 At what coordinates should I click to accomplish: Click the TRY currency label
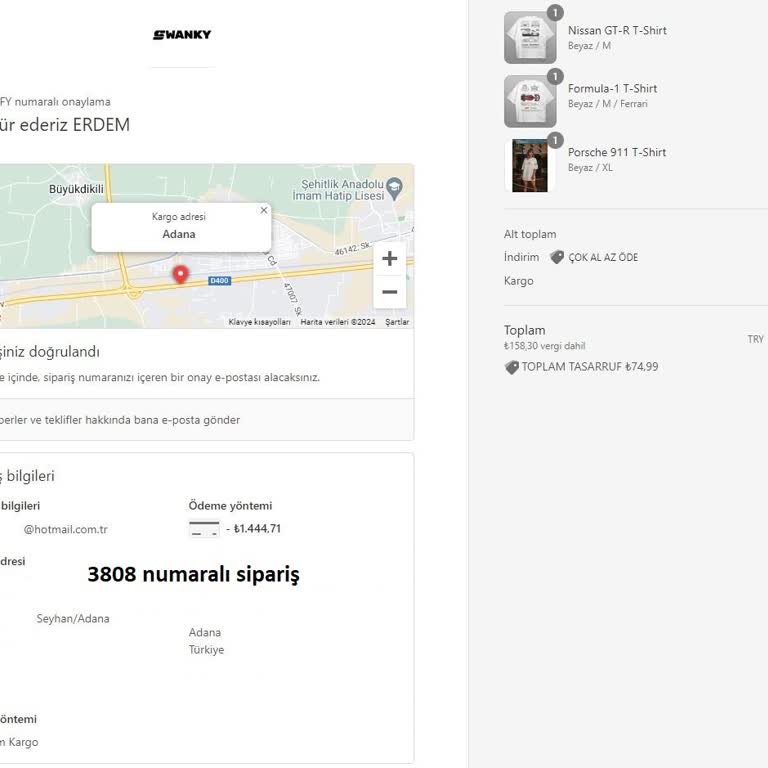[x=755, y=339]
